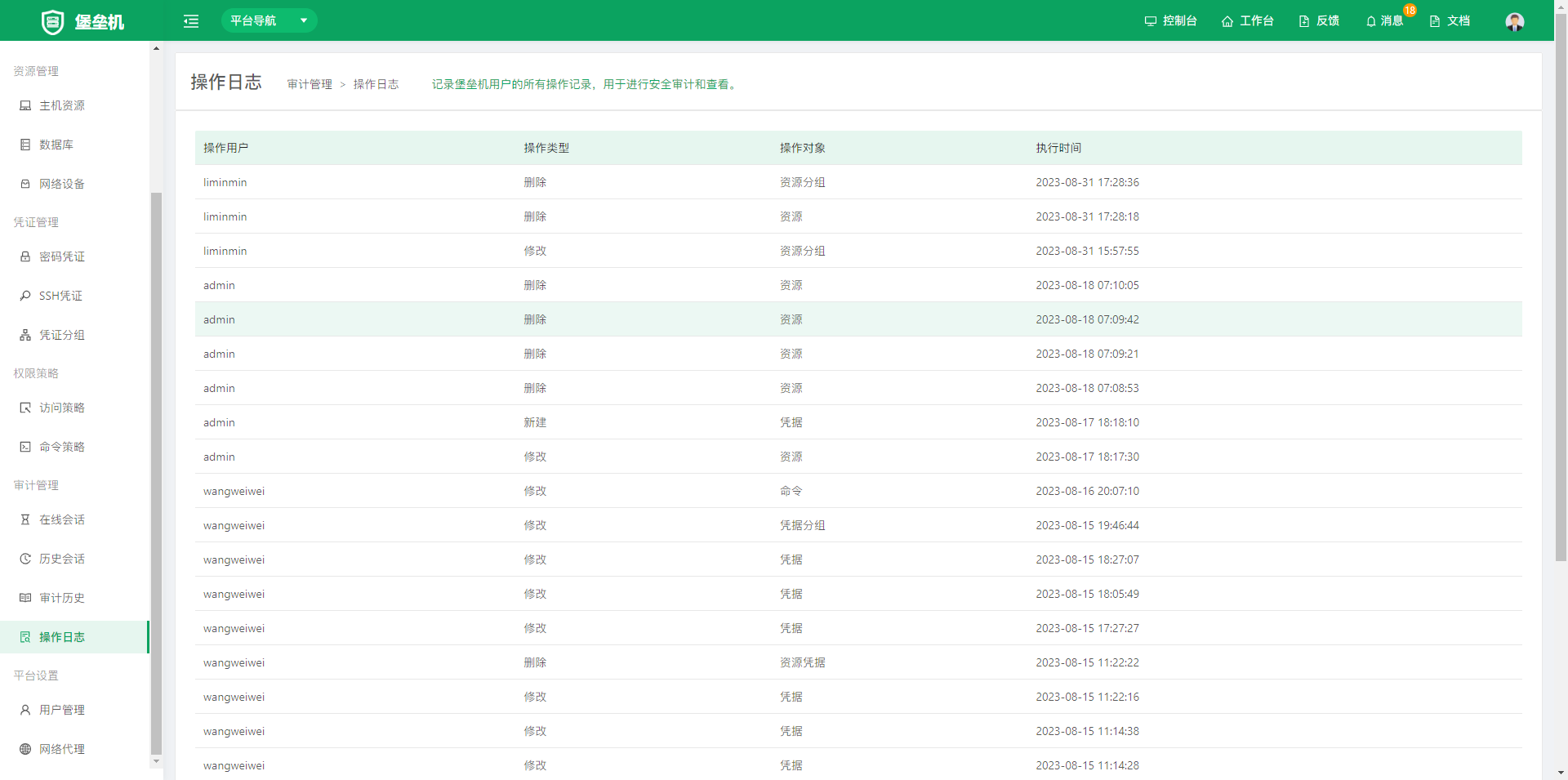The width and height of the screenshot is (1568, 780).
Task: Click the 网络设备 icon in the sidebar
Action: click(x=25, y=184)
